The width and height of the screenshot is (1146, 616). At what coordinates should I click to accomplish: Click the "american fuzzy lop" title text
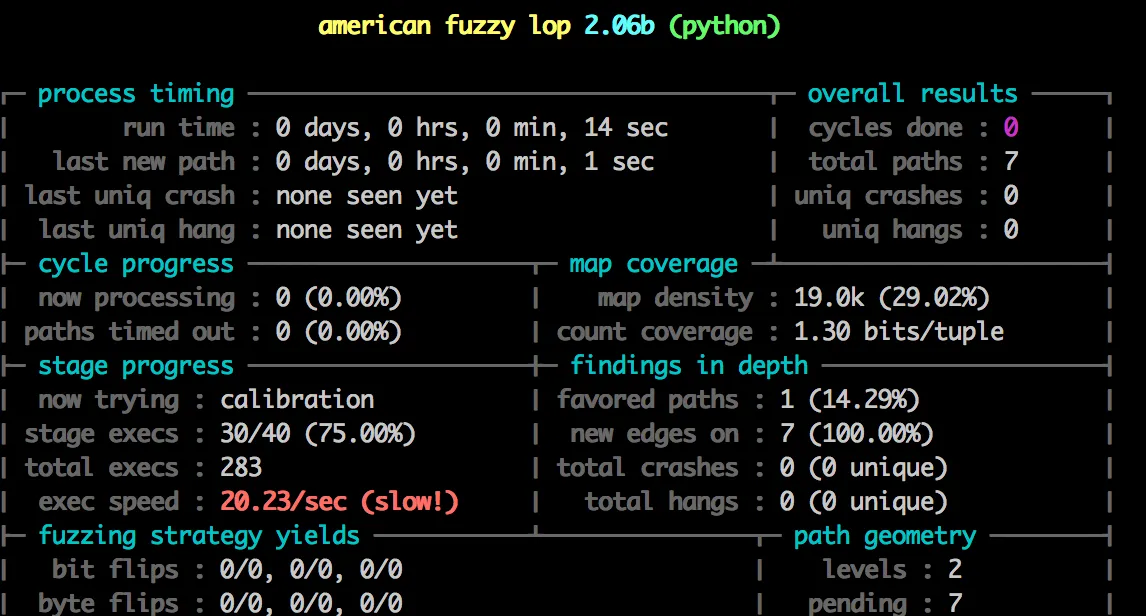click(x=444, y=26)
